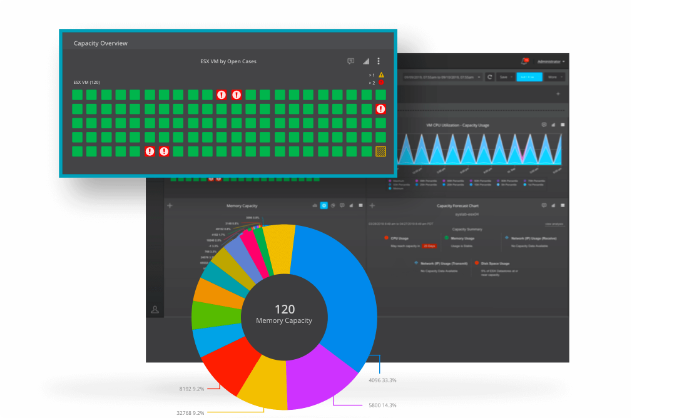Click the left red alert tile in the top grid row
Screen dimensions: 695x418
pos(222,95)
